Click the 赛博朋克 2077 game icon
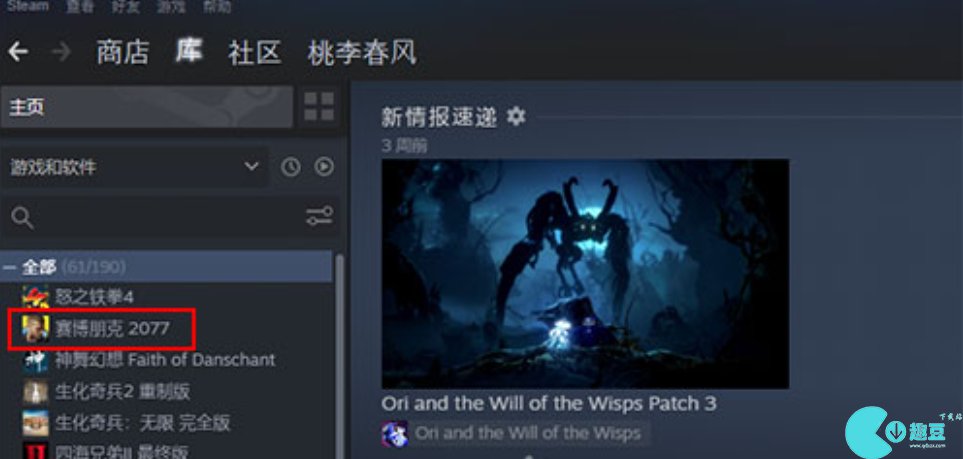Viewport: 963px width, 459px height. point(36,329)
